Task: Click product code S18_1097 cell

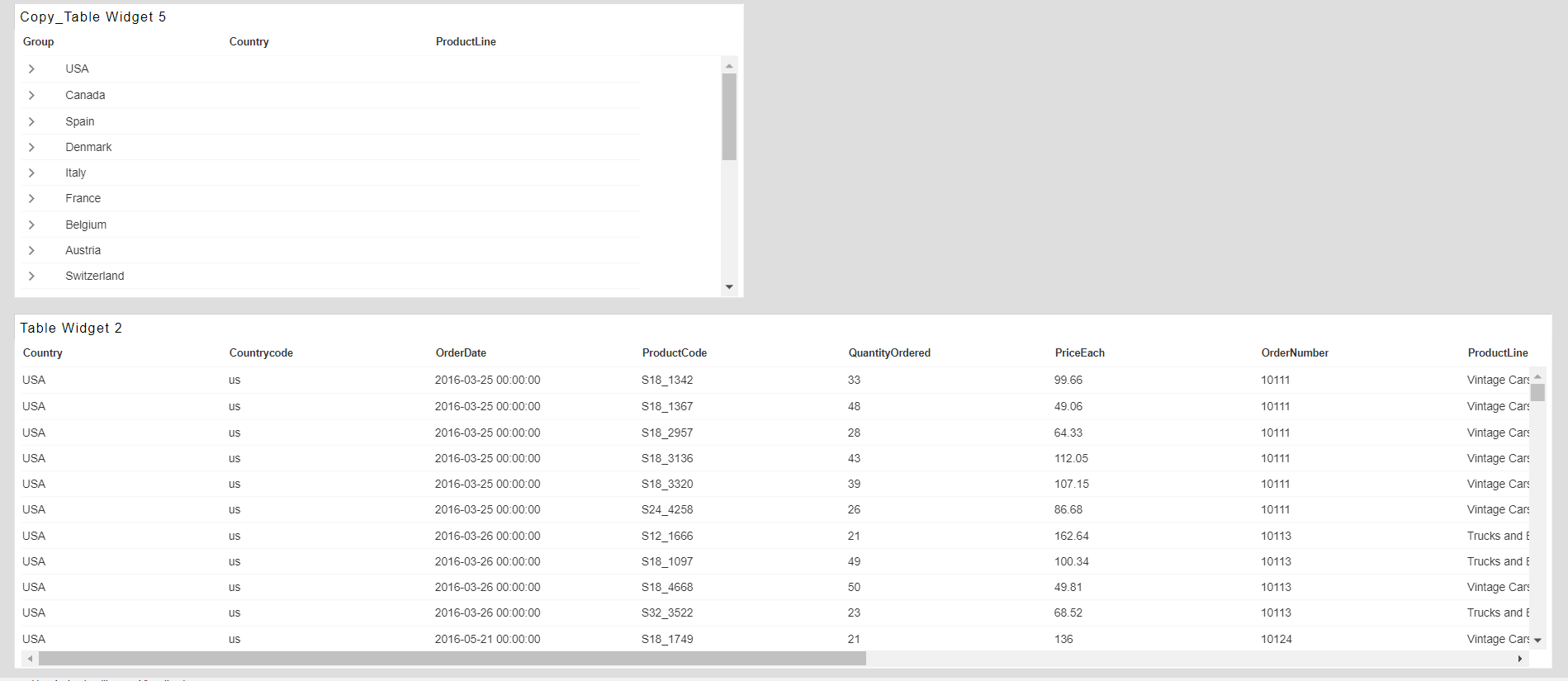Action: [667, 562]
